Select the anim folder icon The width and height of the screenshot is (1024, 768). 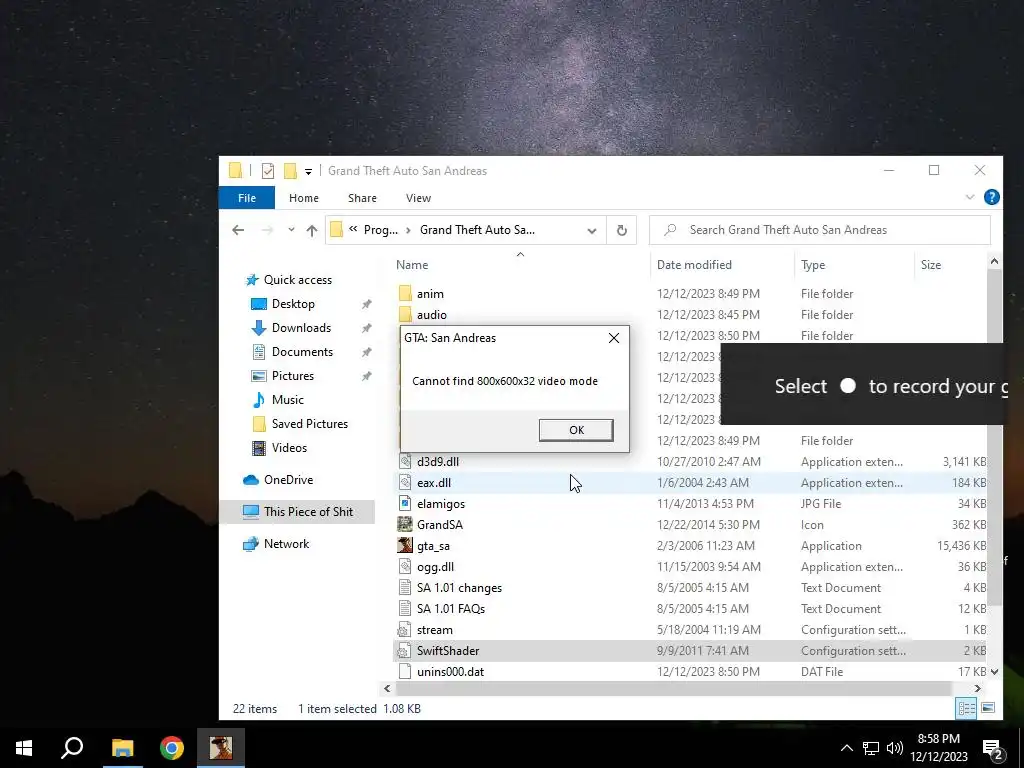[x=405, y=294]
